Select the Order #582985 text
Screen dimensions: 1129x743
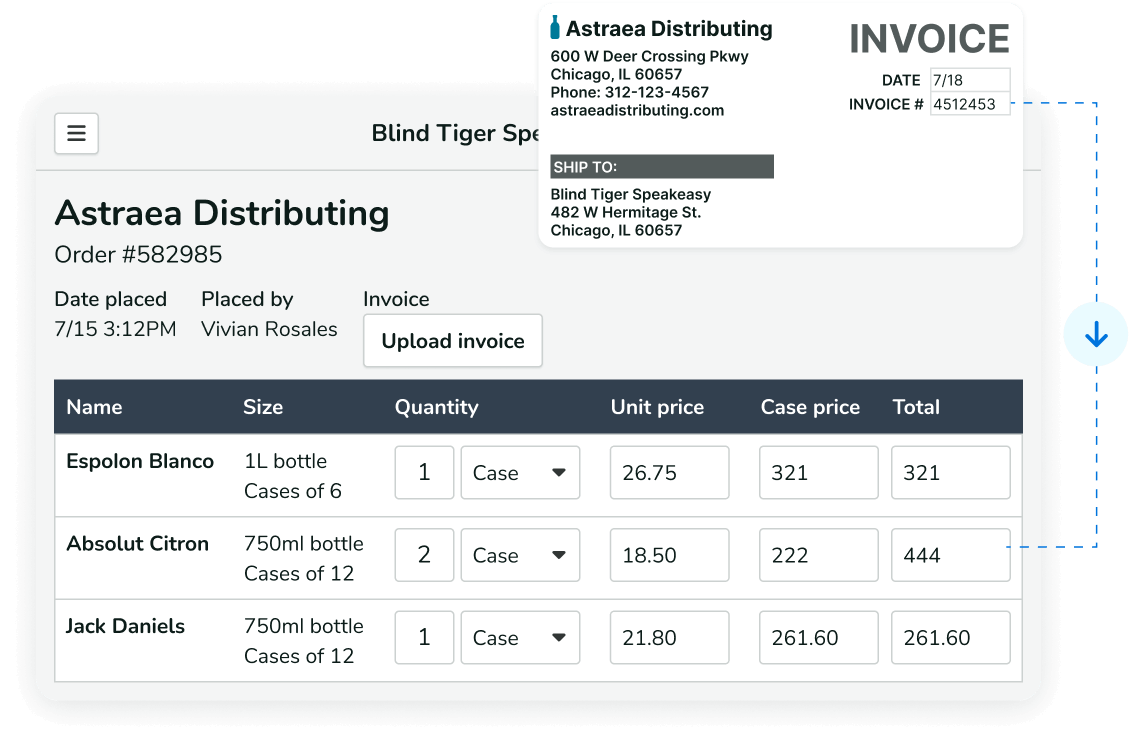(x=138, y=255)
